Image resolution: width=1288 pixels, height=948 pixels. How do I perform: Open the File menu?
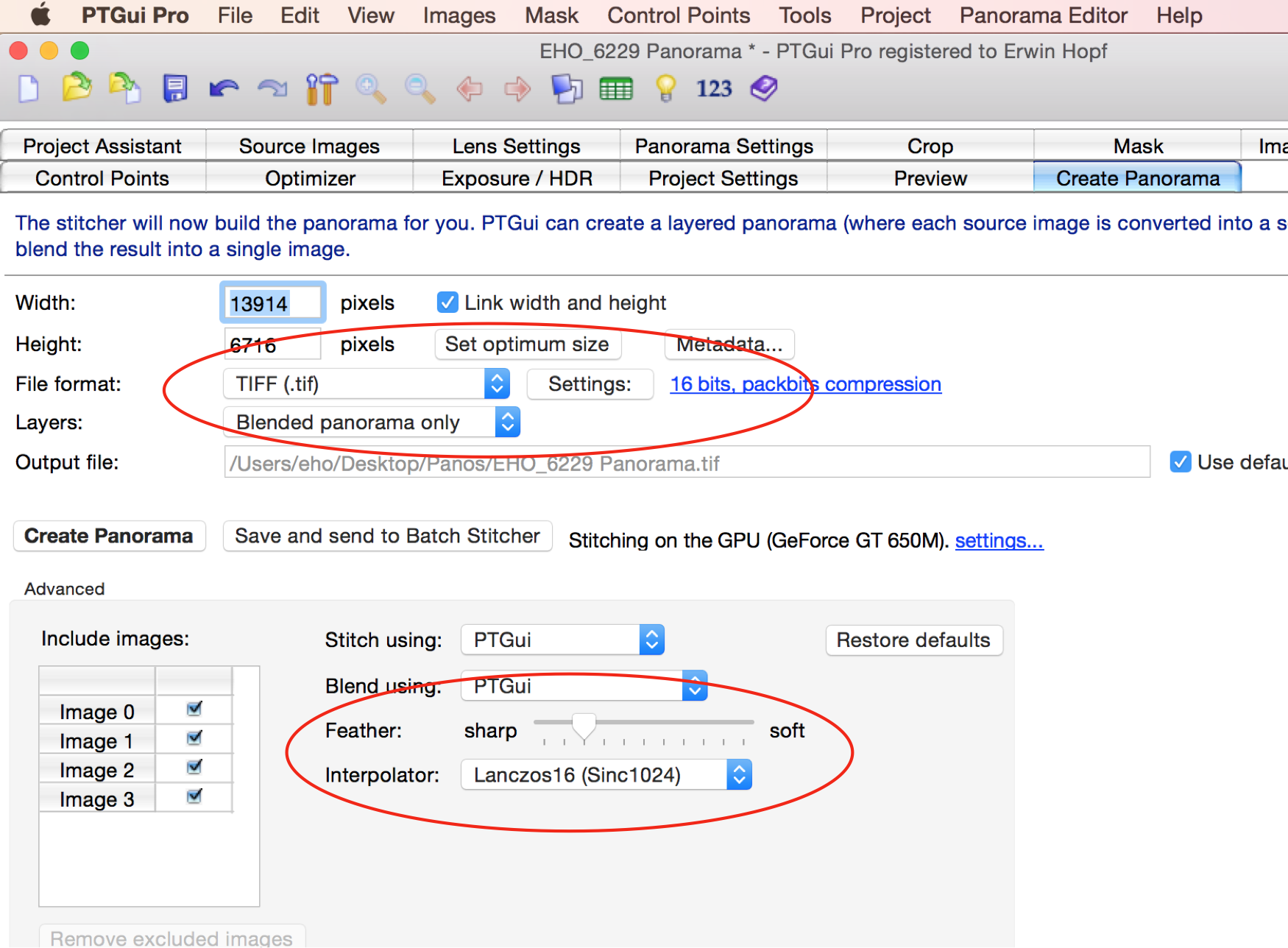coord(235,15)
